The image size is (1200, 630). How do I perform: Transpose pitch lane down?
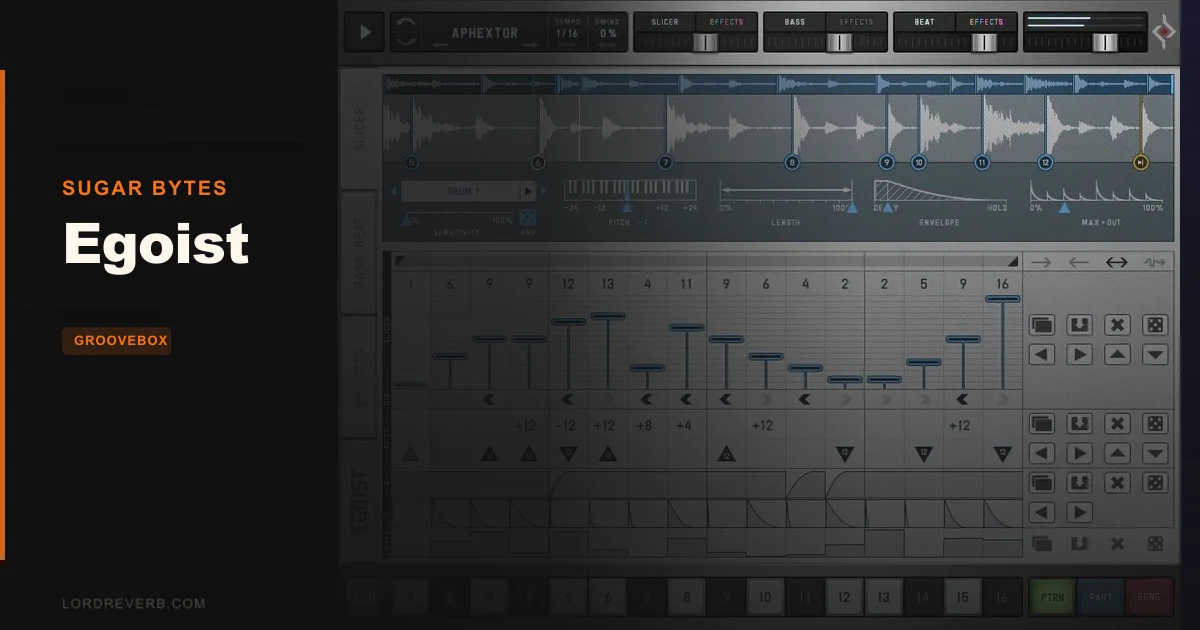coord(1155,454)
